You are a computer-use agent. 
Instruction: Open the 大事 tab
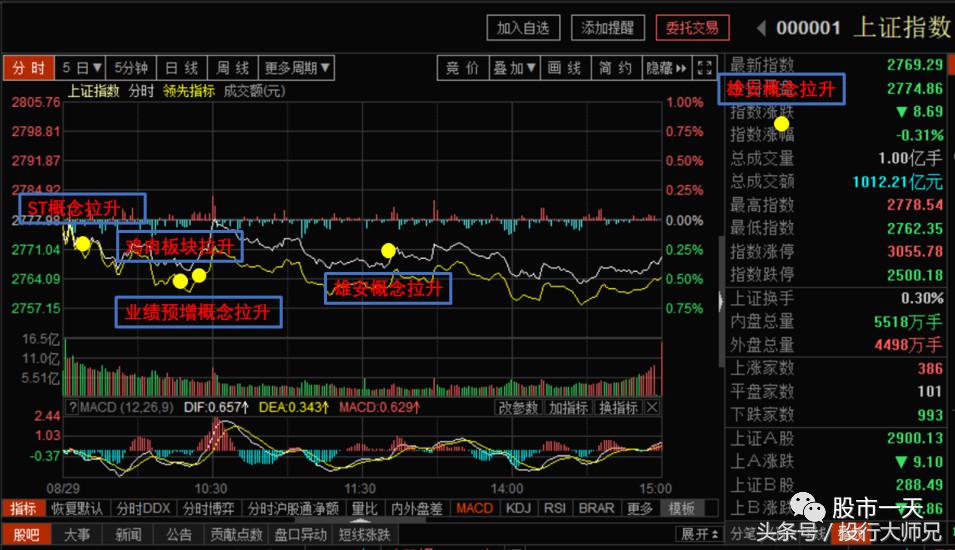[77, 535]
